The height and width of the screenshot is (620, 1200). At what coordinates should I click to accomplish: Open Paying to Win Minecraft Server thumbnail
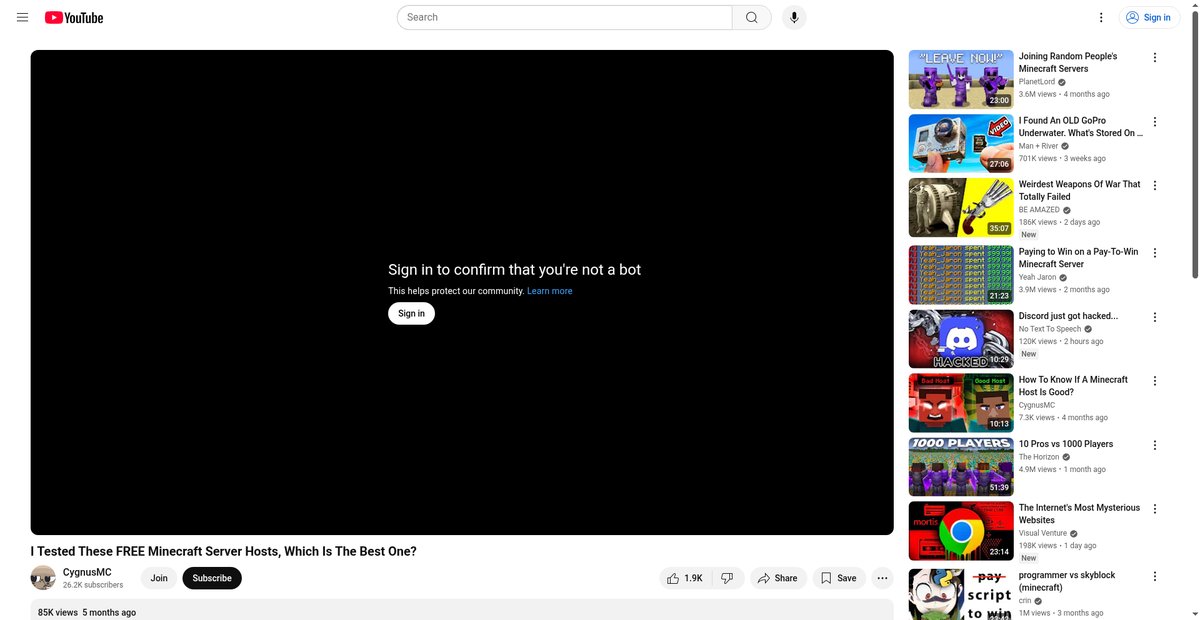[961, 275]
